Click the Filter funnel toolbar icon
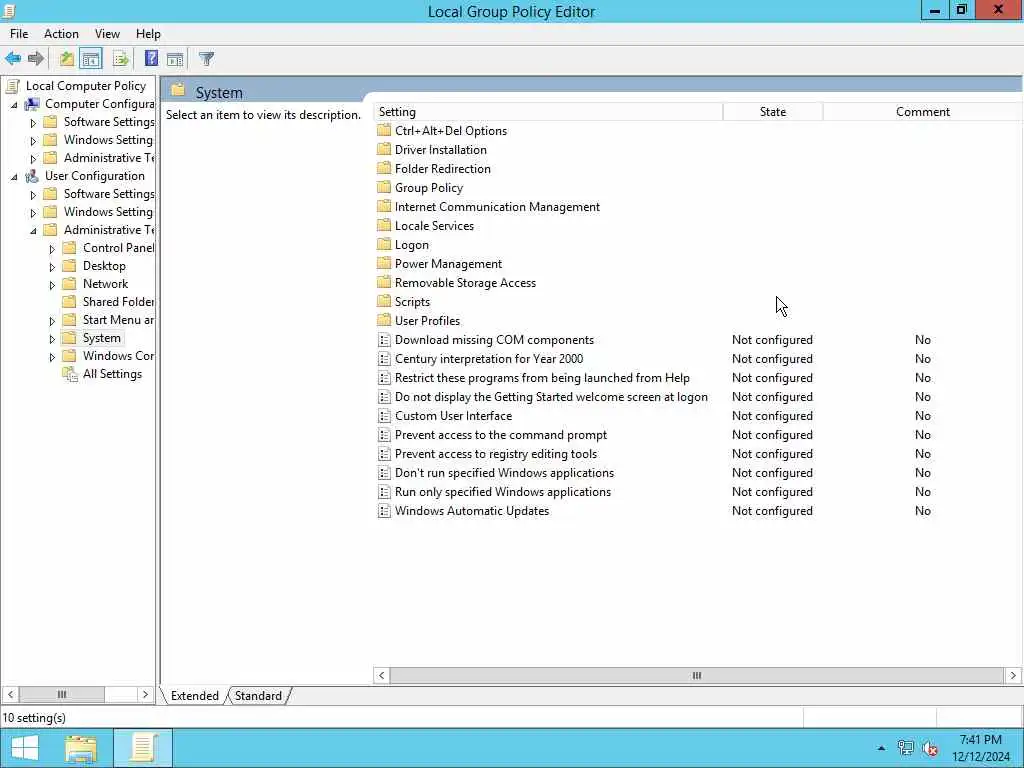 pyautogui.click(x=206, y=59)
